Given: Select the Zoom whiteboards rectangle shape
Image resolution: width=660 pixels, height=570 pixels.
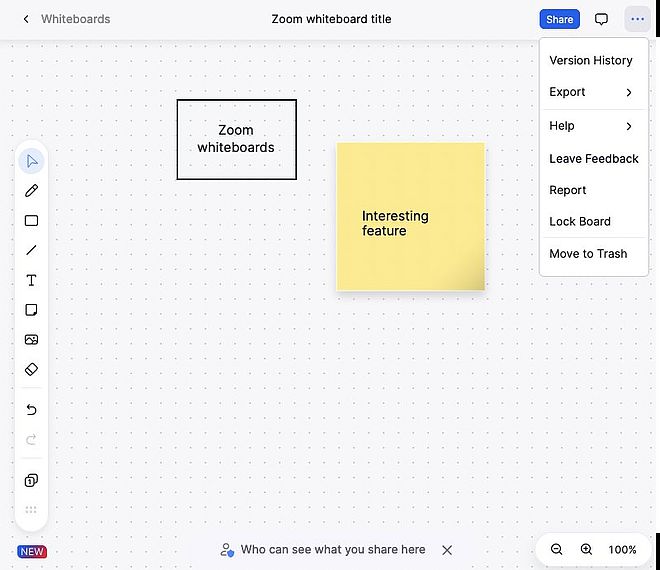Looking at the screenshot, I should click(237, 139).
